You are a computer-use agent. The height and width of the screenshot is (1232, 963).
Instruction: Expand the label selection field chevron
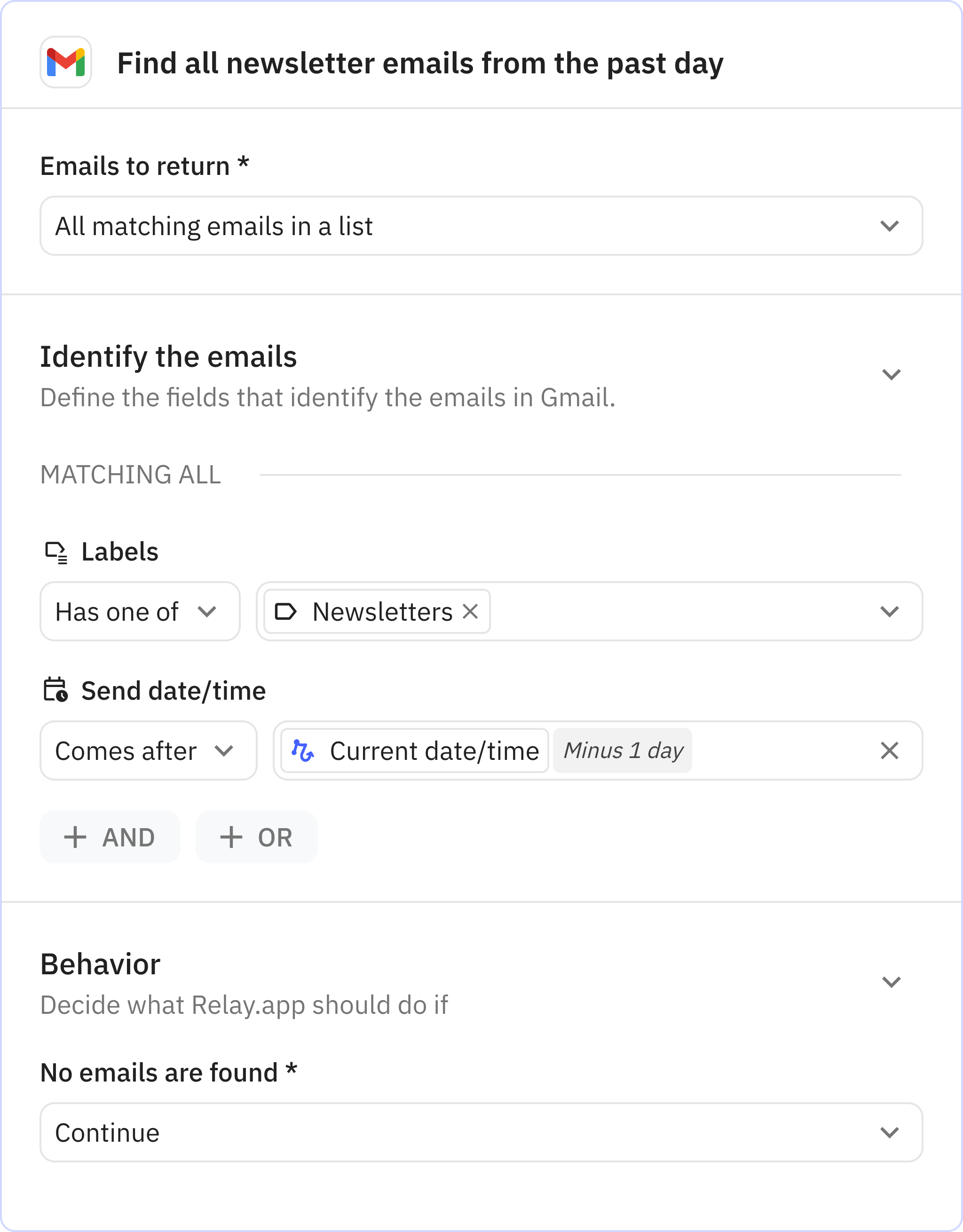pyautogui.click(x=889, y=611)
